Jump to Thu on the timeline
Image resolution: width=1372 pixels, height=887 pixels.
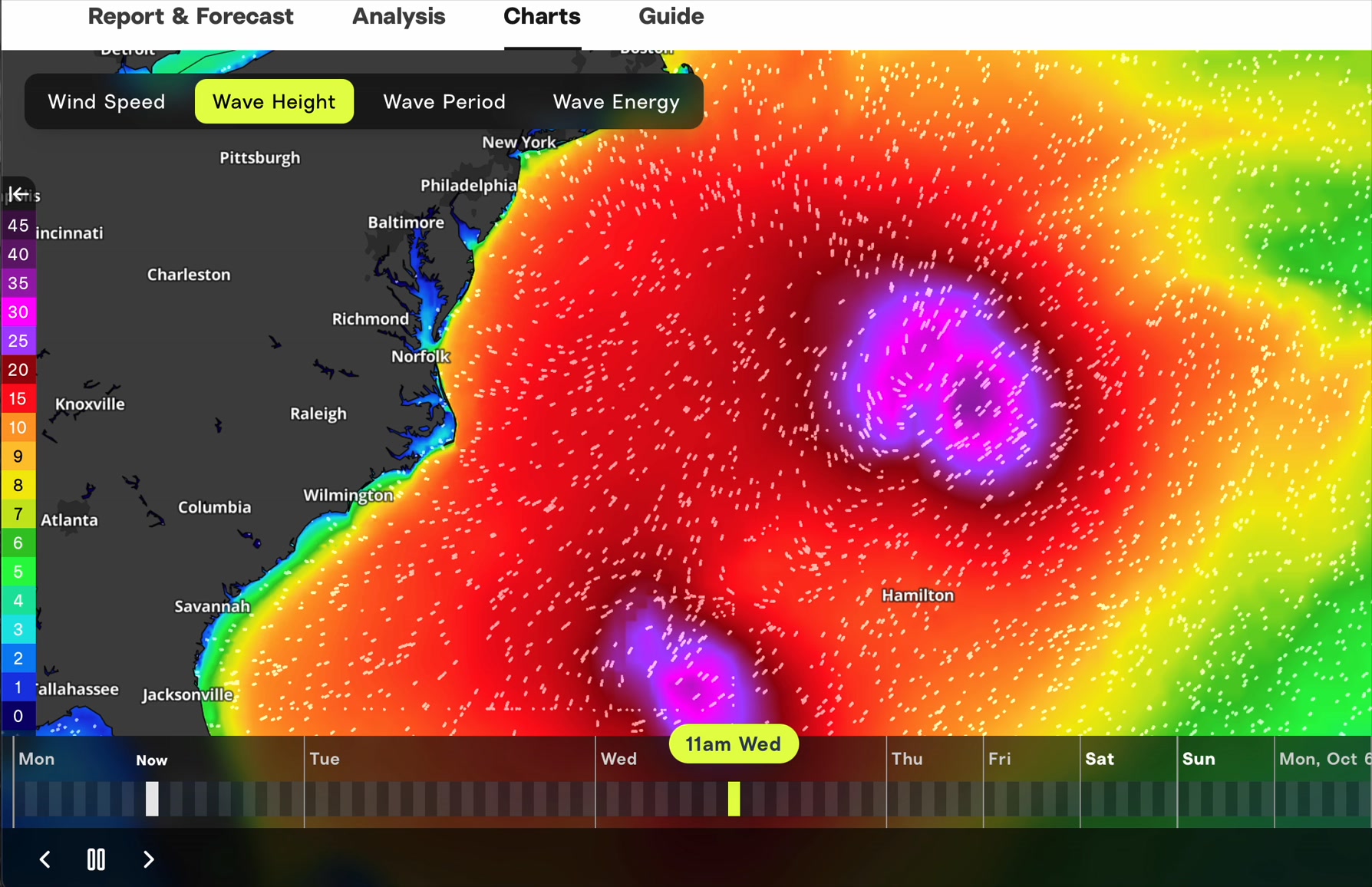(x=907, y=759)
